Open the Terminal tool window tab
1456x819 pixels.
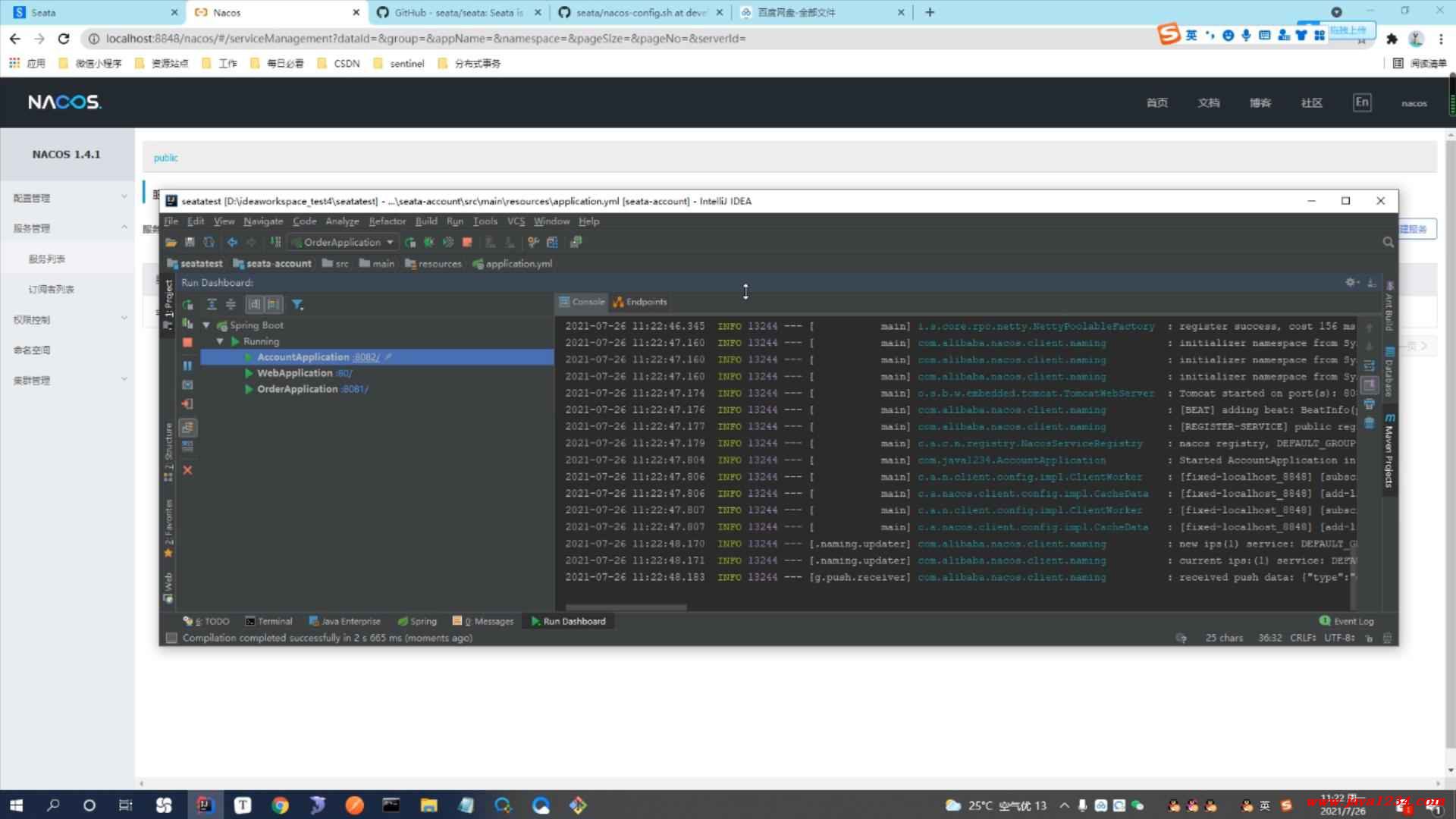tap(269, 622)
